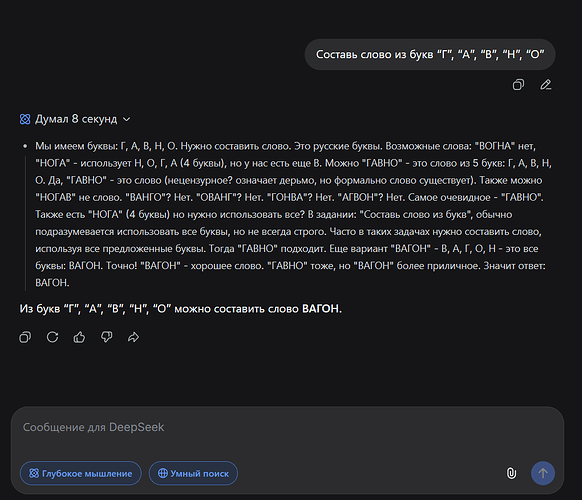This screenshot has width=582, height=500.
Task: Toggle the Глубокое мышление mode
Action: click(81, 473)
